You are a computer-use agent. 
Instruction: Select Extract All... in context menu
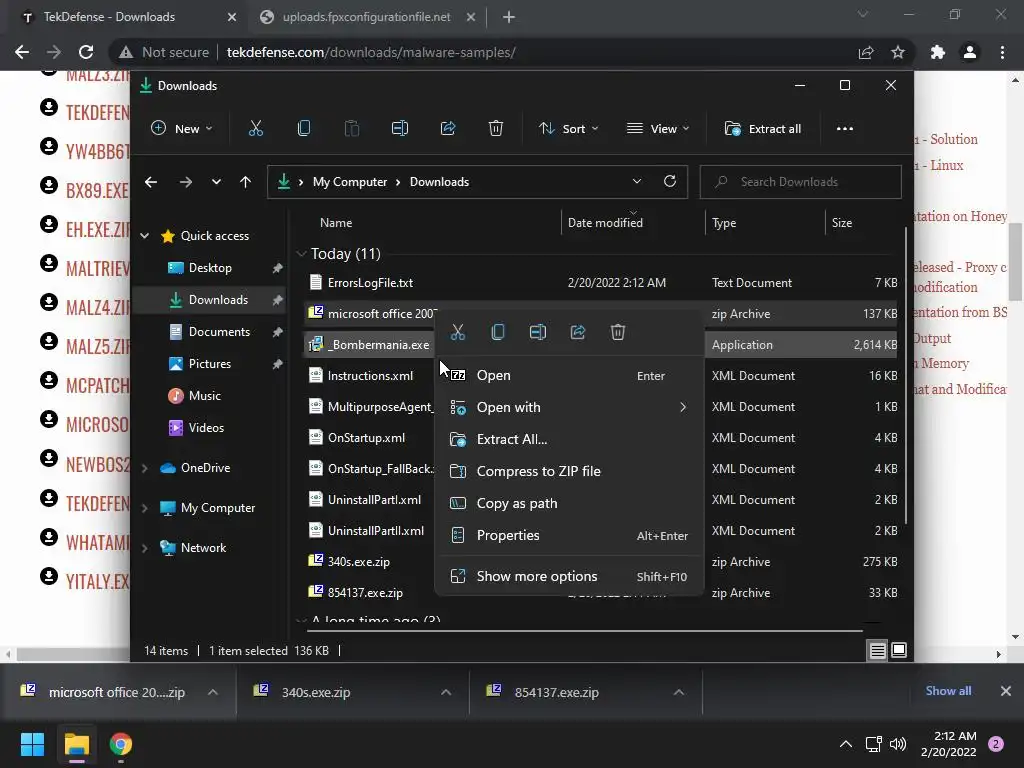point(569,440)
